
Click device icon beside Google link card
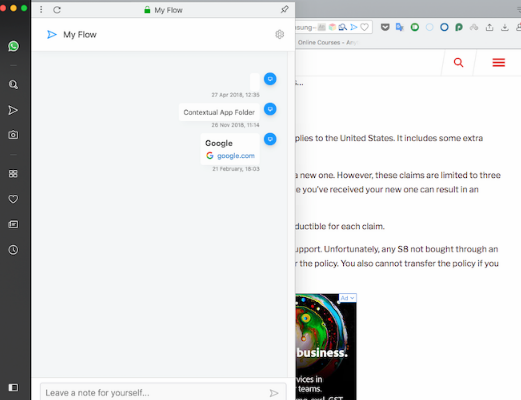tap(270, 139)
